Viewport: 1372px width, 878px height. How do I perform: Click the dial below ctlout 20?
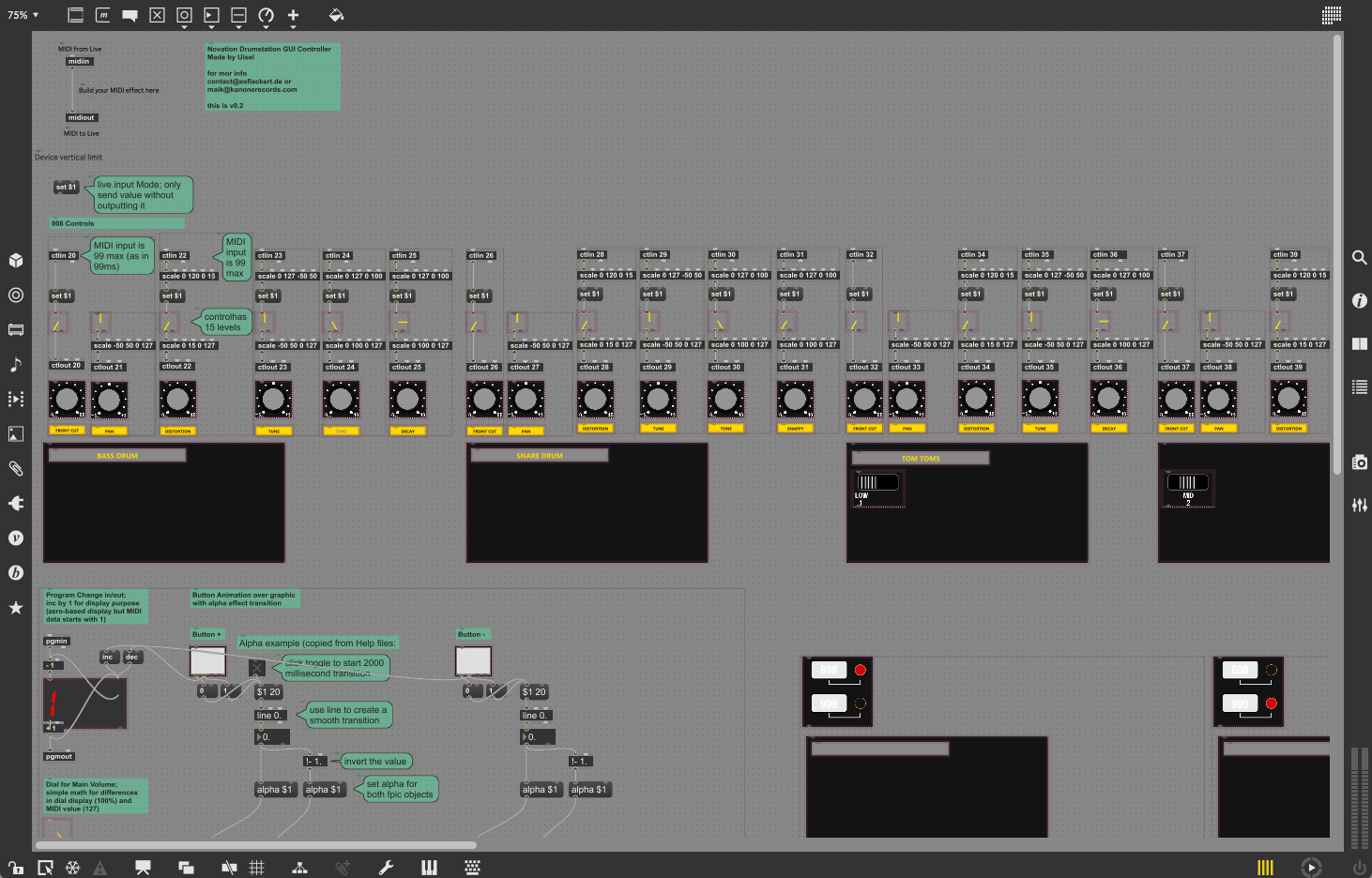pyautogui.click(x=67, y=400)
